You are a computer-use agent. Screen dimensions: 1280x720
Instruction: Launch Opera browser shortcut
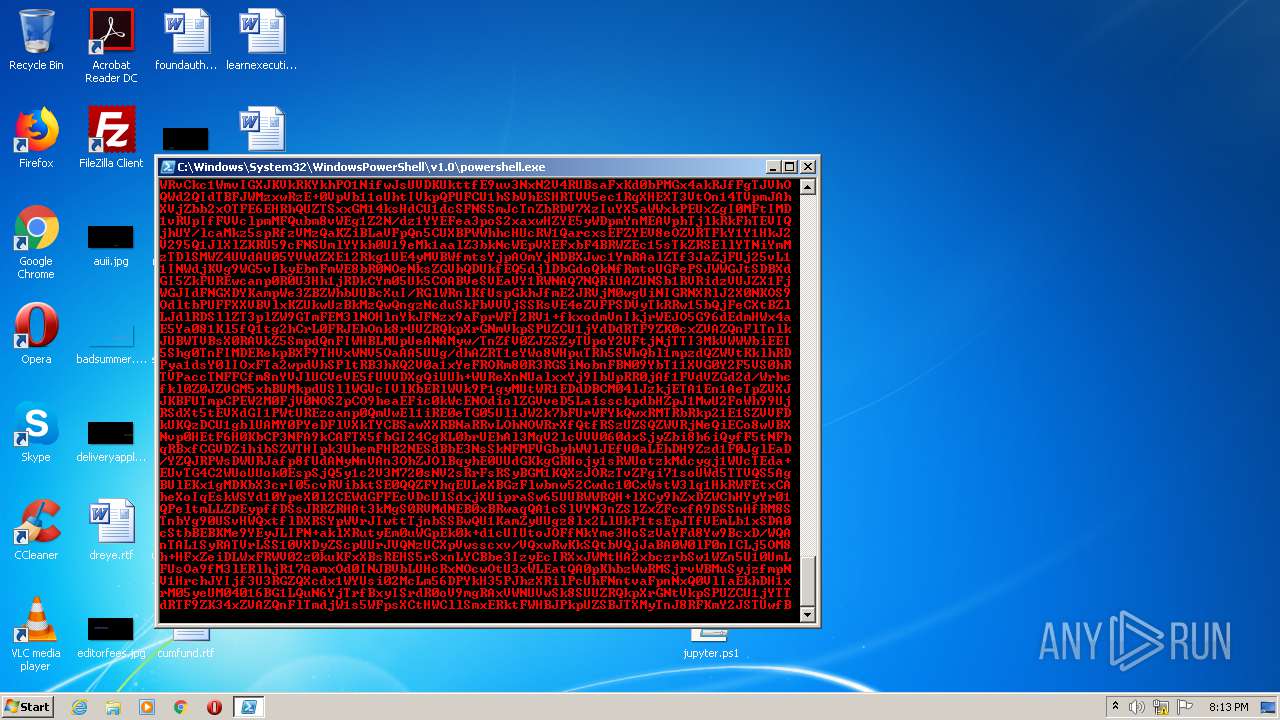(x=36, y=334)
